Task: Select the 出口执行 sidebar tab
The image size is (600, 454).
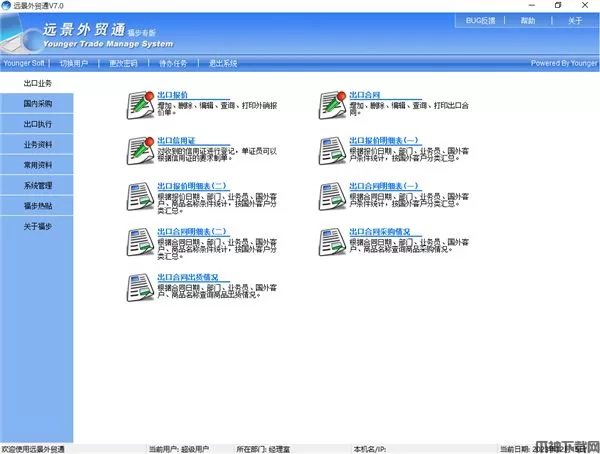Action: tap(37, 124)
